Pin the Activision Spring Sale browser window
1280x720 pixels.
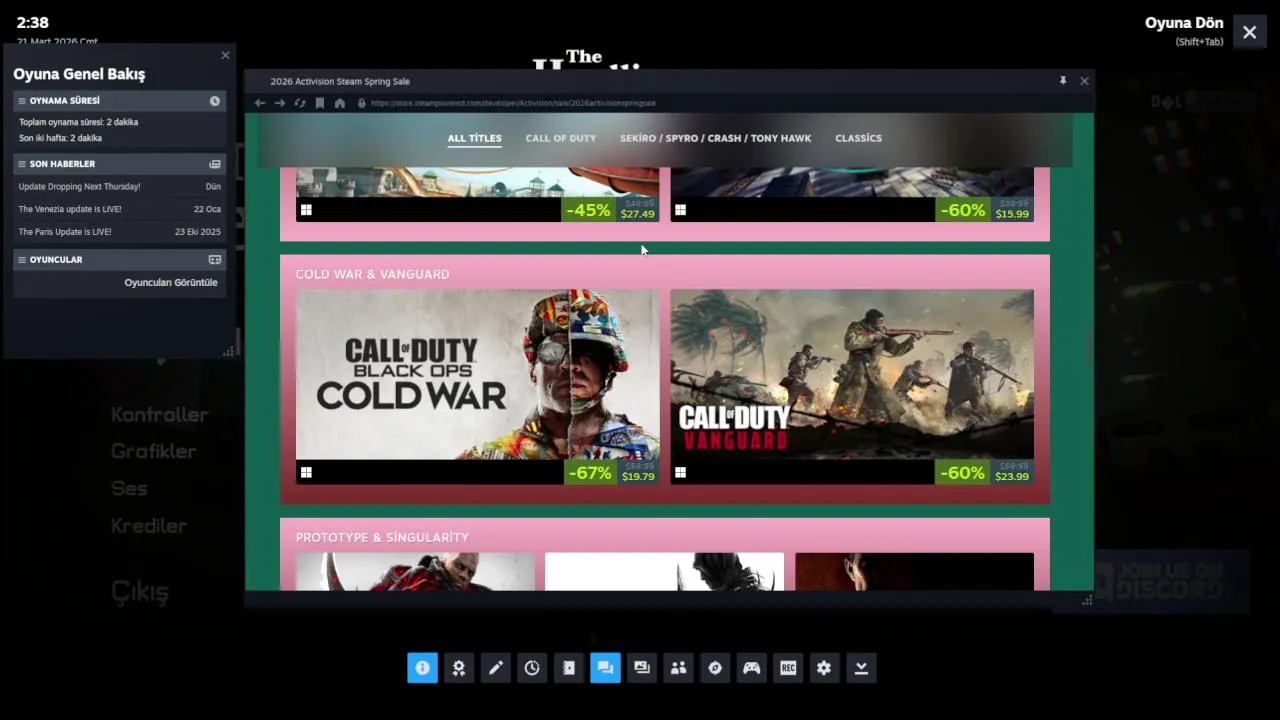[1063, 81]
